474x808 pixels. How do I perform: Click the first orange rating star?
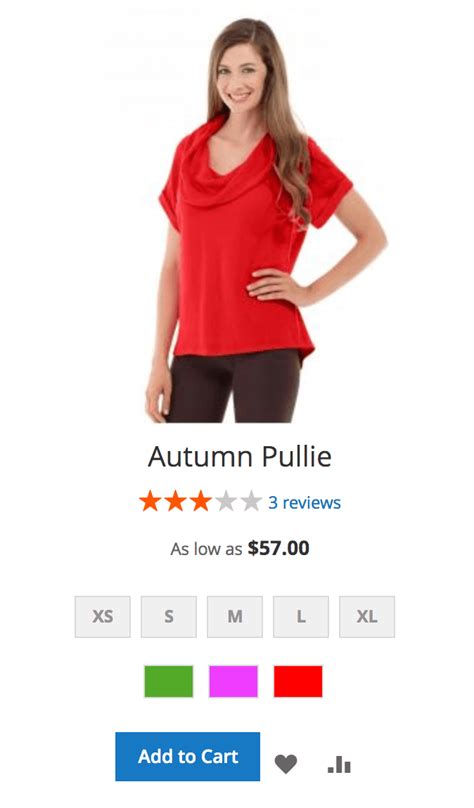coord(150,501)
